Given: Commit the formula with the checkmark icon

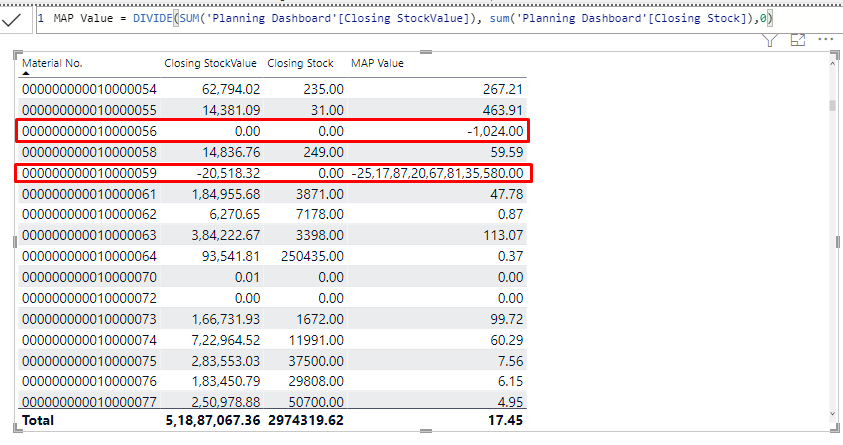Looking at the screenshot, I should click(11, 20).
